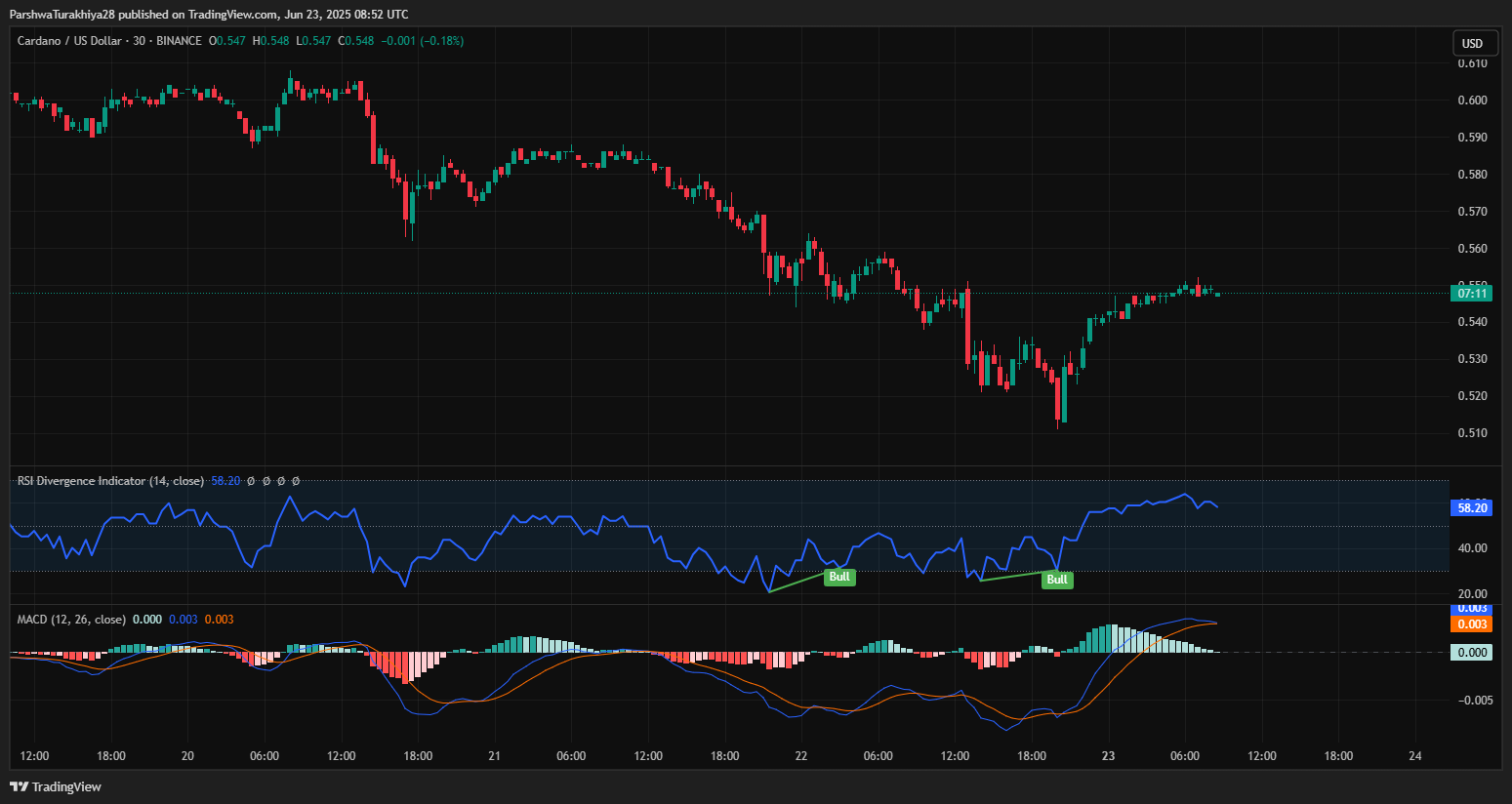
Task: Click the 0.510 level on price axis
Action: coord(1472,433)
